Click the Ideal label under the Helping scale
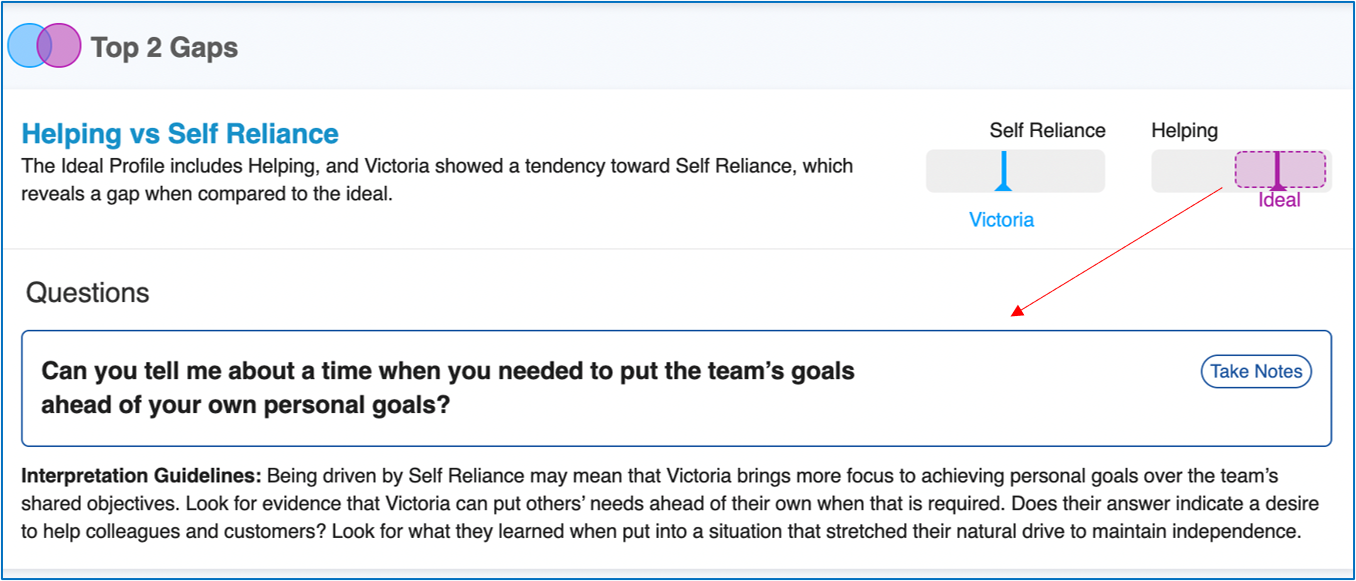Screen dimensions: 1356x581 1279,200
